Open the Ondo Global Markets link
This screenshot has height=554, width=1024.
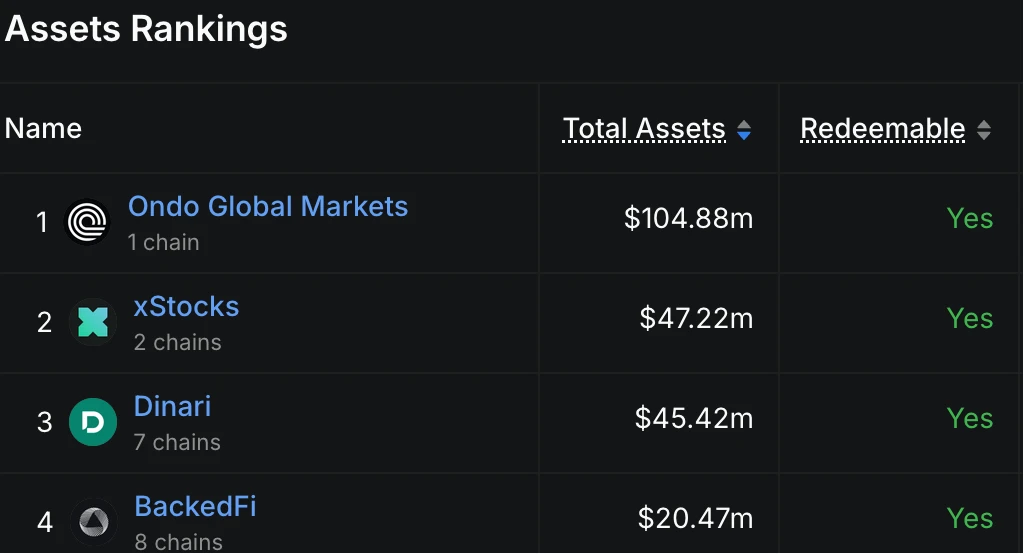[268, 207]
